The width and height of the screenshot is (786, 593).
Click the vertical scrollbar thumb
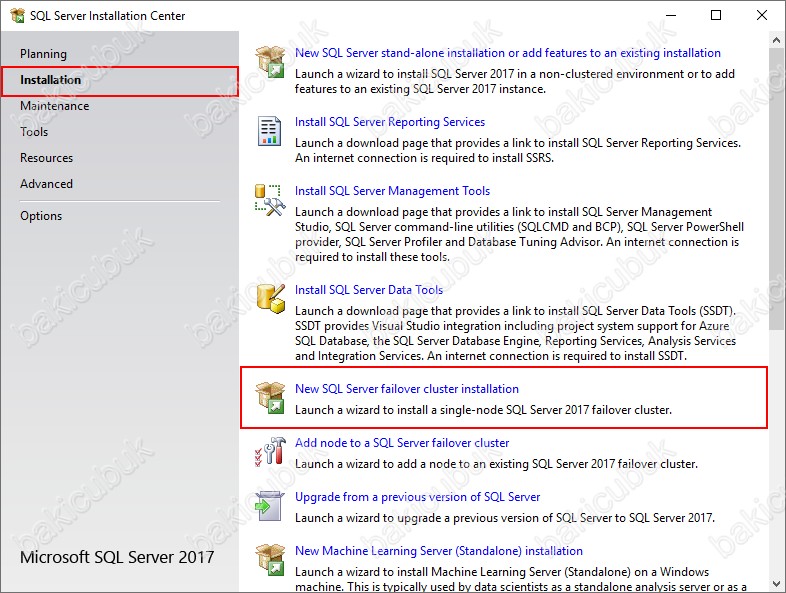pyautogui.click(x=777, y=189)
